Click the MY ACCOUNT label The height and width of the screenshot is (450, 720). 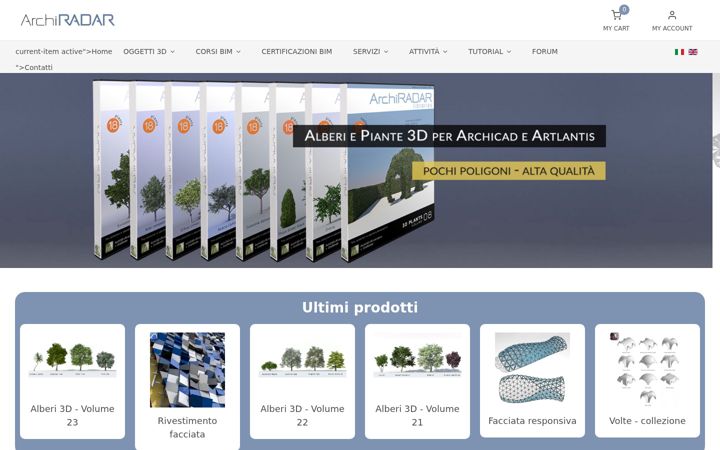672,28
